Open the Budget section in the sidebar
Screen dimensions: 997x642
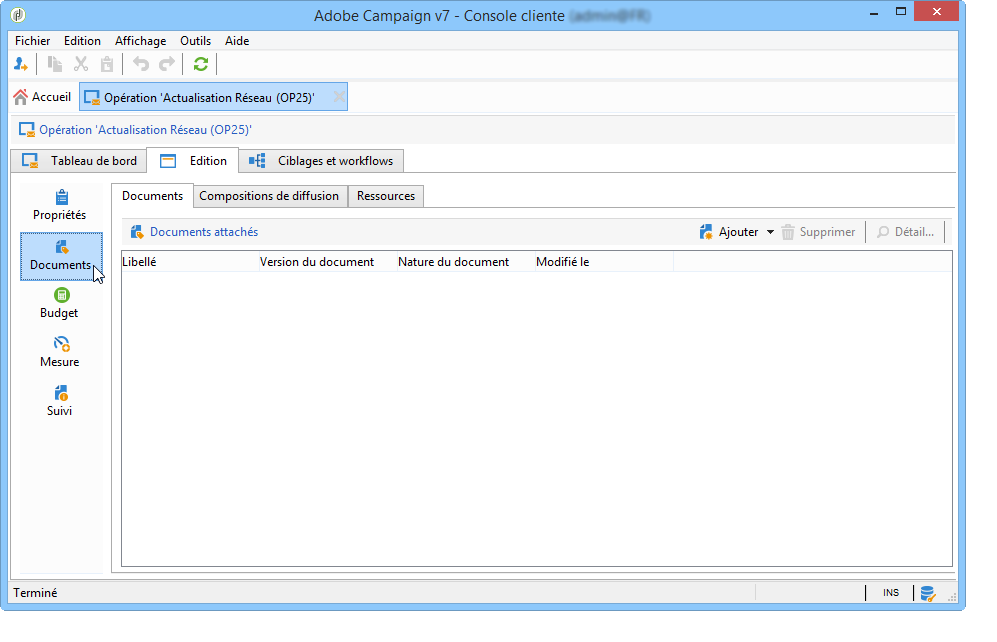pyautogui.click(x=60, y=303)
